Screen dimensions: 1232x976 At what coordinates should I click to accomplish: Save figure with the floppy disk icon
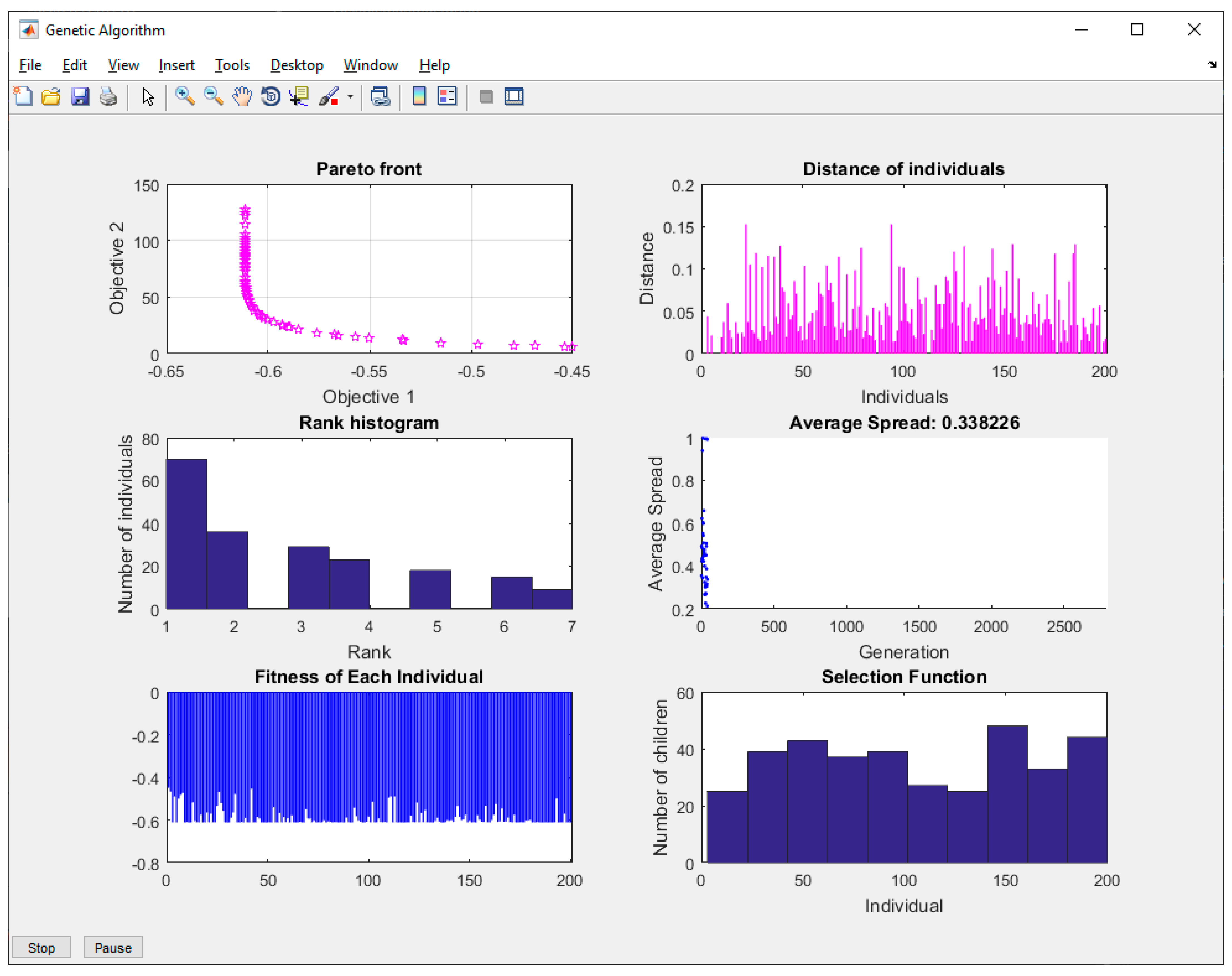click(x=80, y=97)
